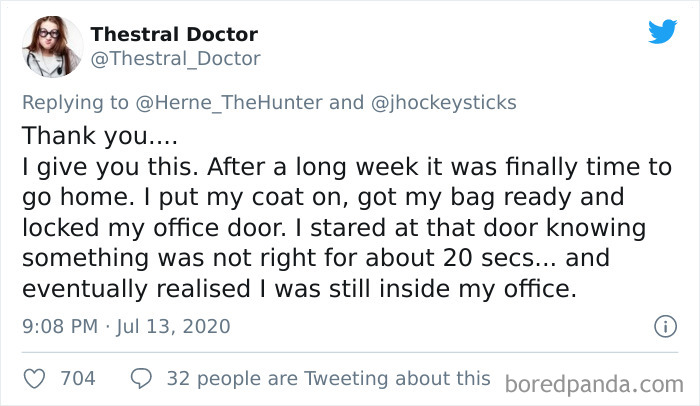Image resolution: width=700 pixels, height=406 pixels.
Task: Open '32 people are Tweeting about this'
Action: click(328, 378)
